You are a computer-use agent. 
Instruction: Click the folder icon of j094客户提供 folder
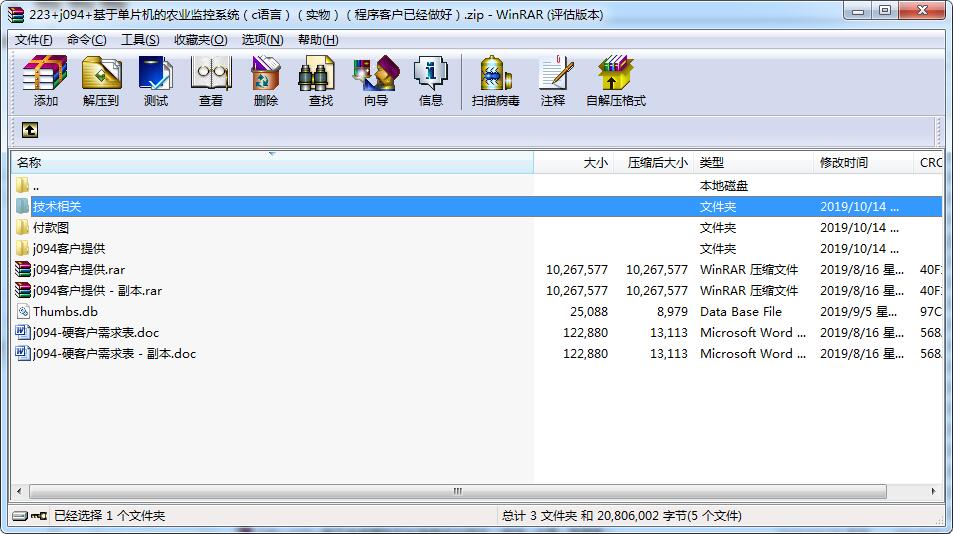click(x=22, y=248)
